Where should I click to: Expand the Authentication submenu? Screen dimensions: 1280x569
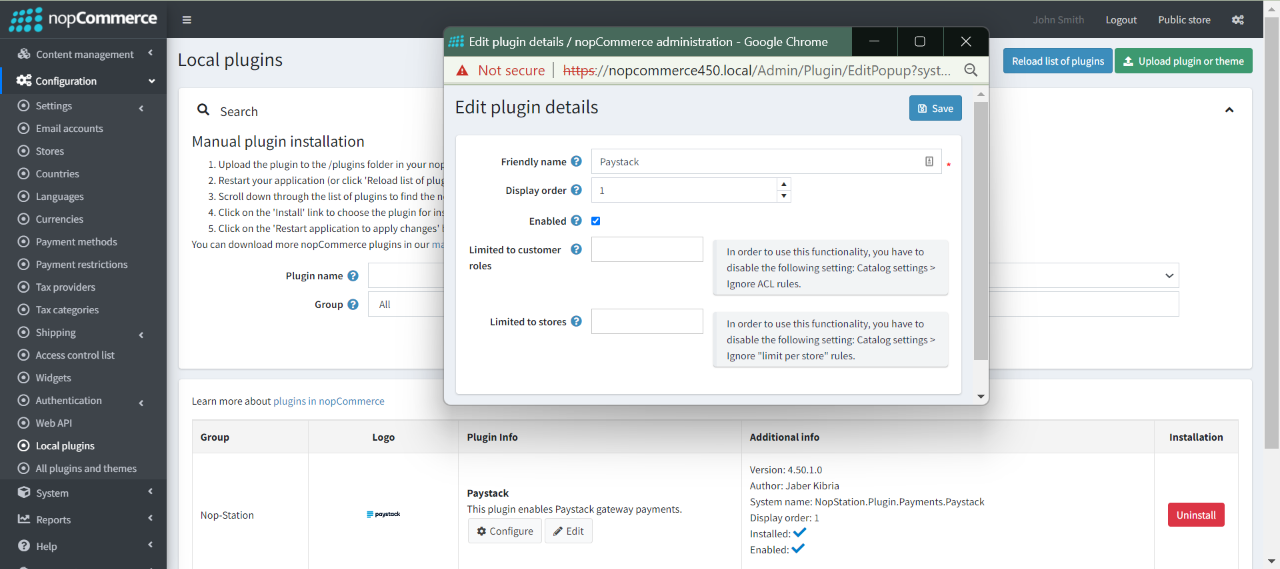(141, 402)
